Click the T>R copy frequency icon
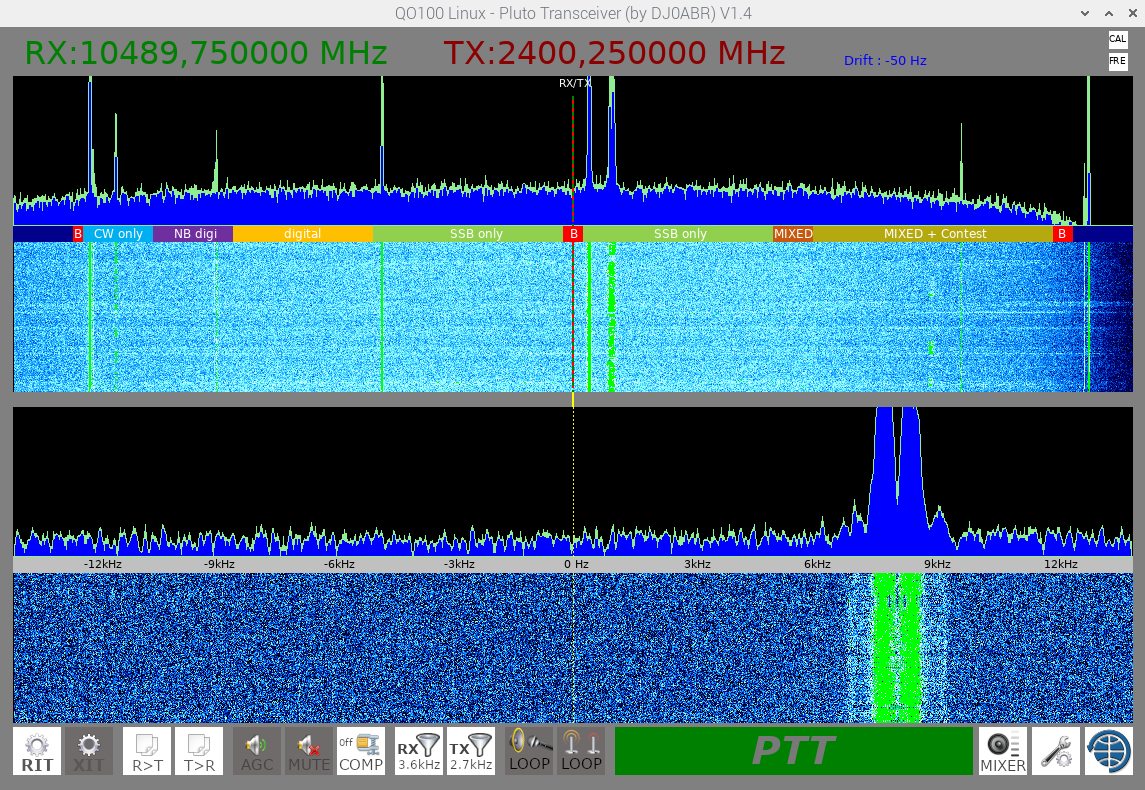The image size is (1145, 790). (199, 751)
